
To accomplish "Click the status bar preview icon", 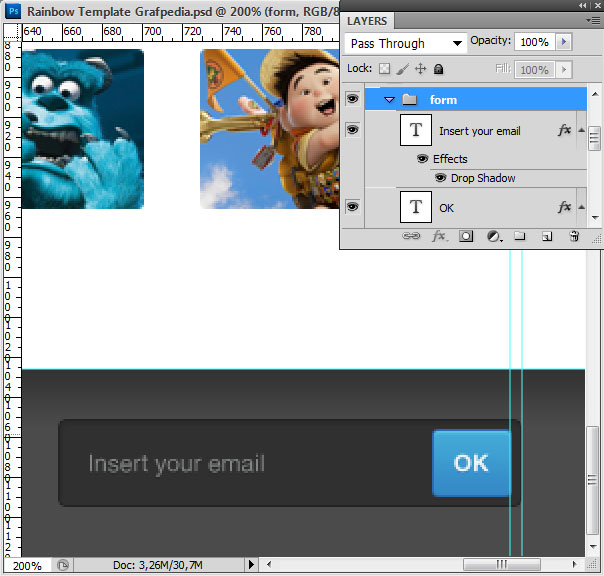I will click(62, 565).
